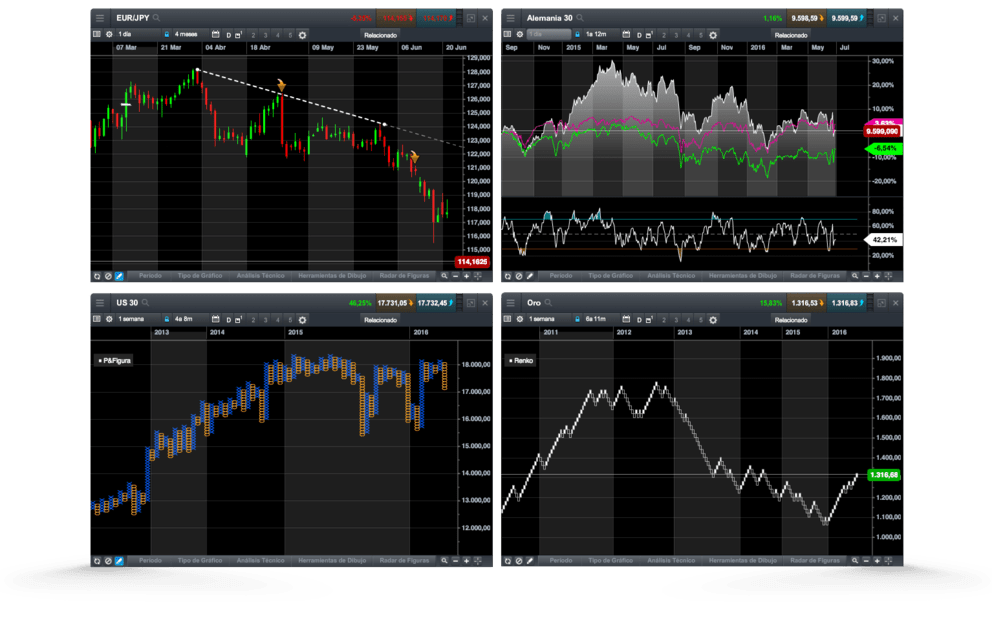992x629 pixels.
Task: Toggle side panel icon in Oro toolbar
Action: coord(507,320)
